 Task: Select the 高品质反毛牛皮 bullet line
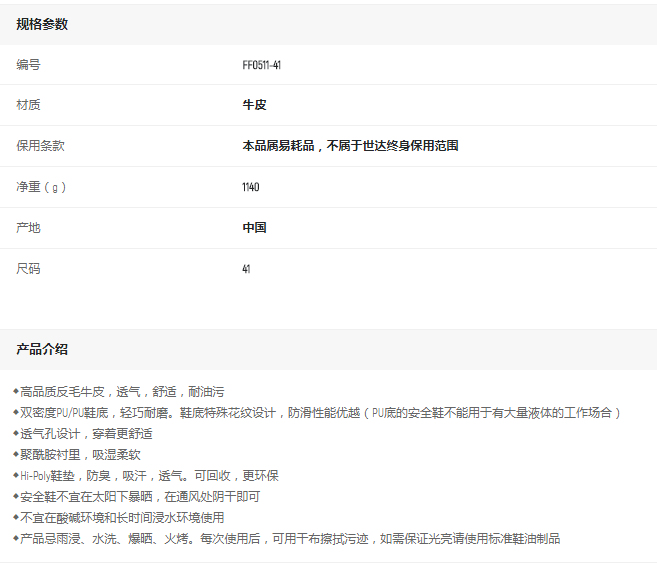[x=120, y=392]
